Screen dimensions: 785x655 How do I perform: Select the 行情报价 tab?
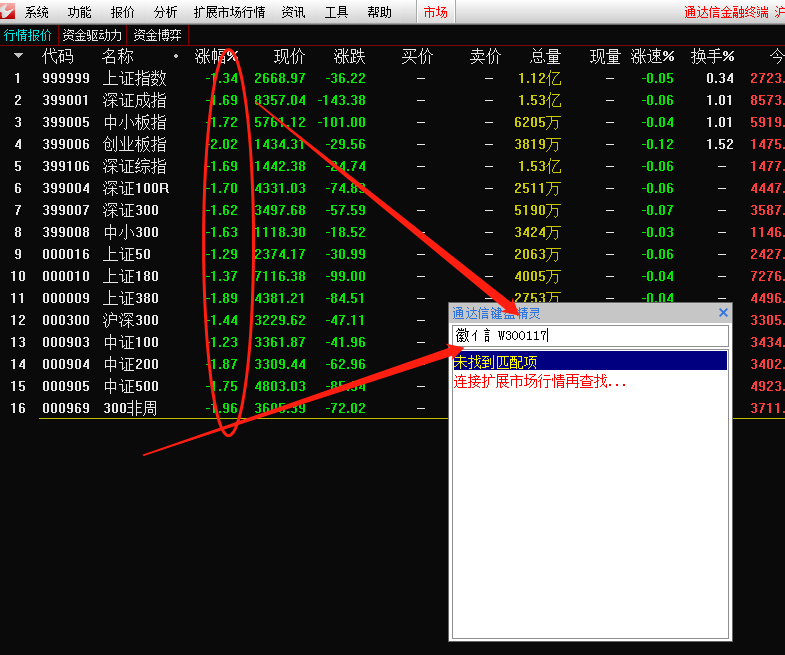[28, 35]
